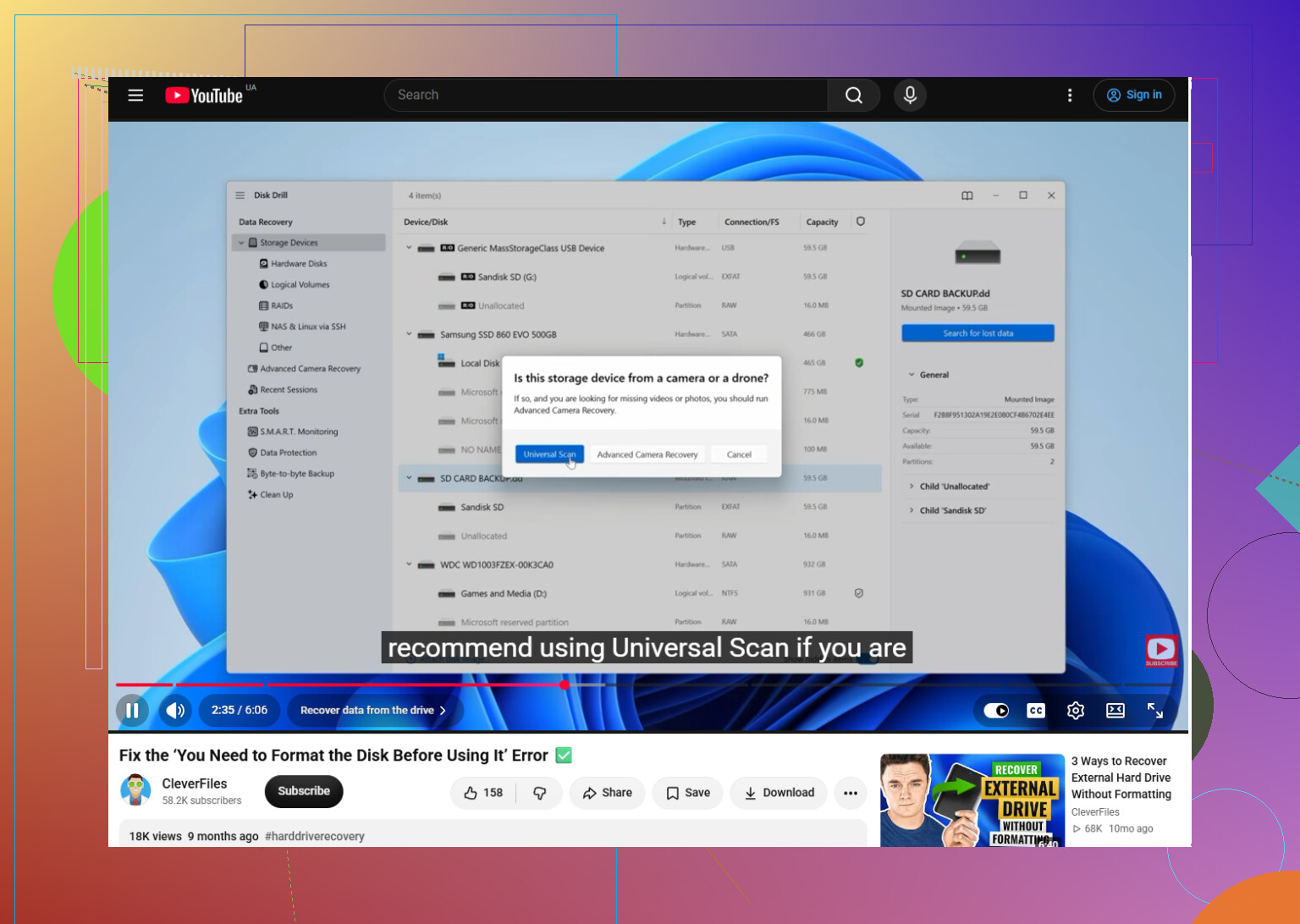Screen dimensions: 1300x924
Task: Collapse the Storage Devices tree item
Action: [241, 243]
